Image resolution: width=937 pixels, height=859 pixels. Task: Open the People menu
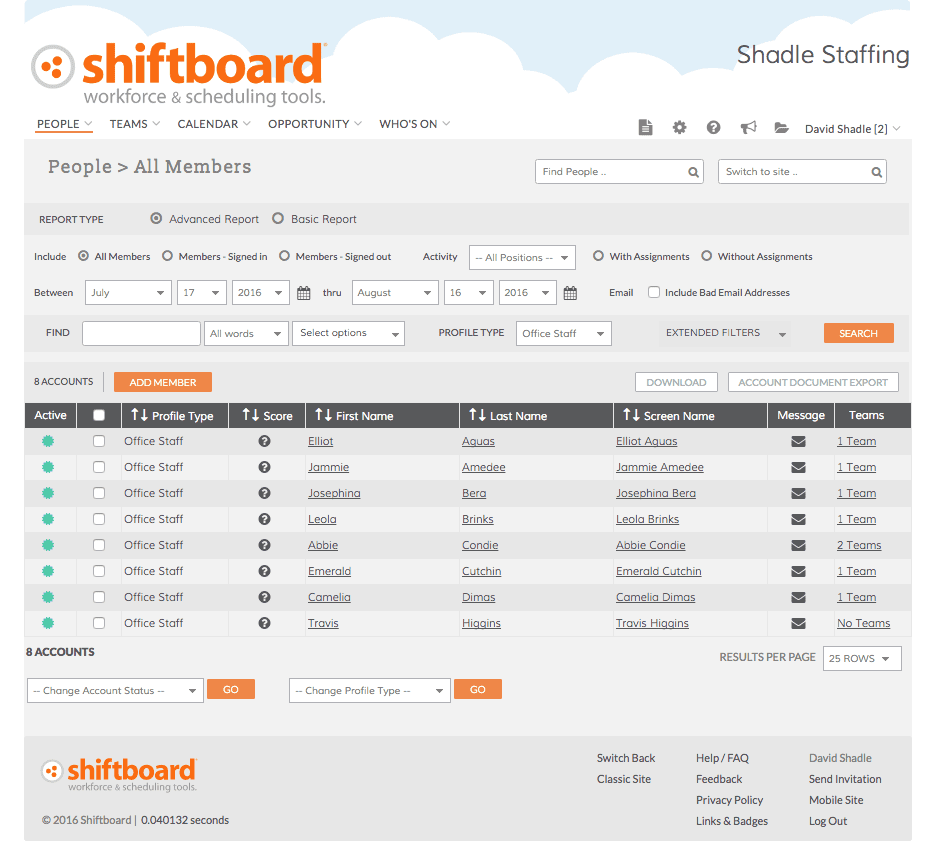(64, 124)
